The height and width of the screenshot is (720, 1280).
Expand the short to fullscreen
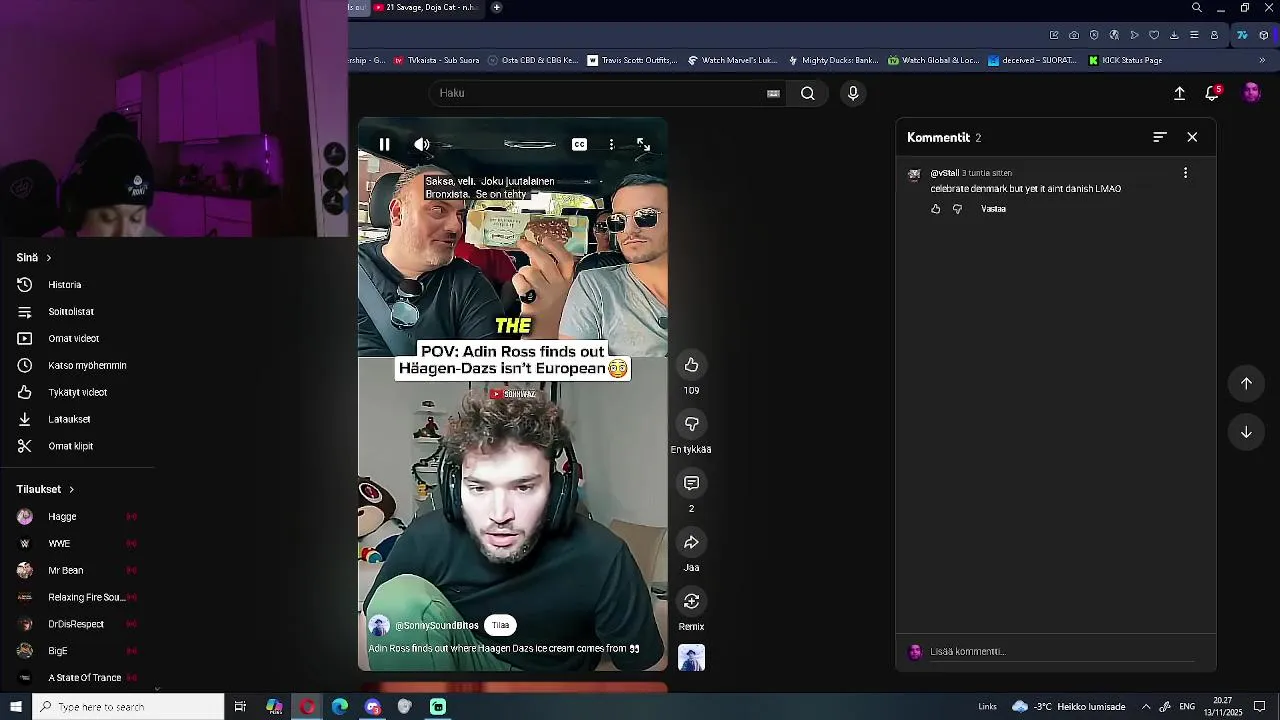(x=643, y=145)
